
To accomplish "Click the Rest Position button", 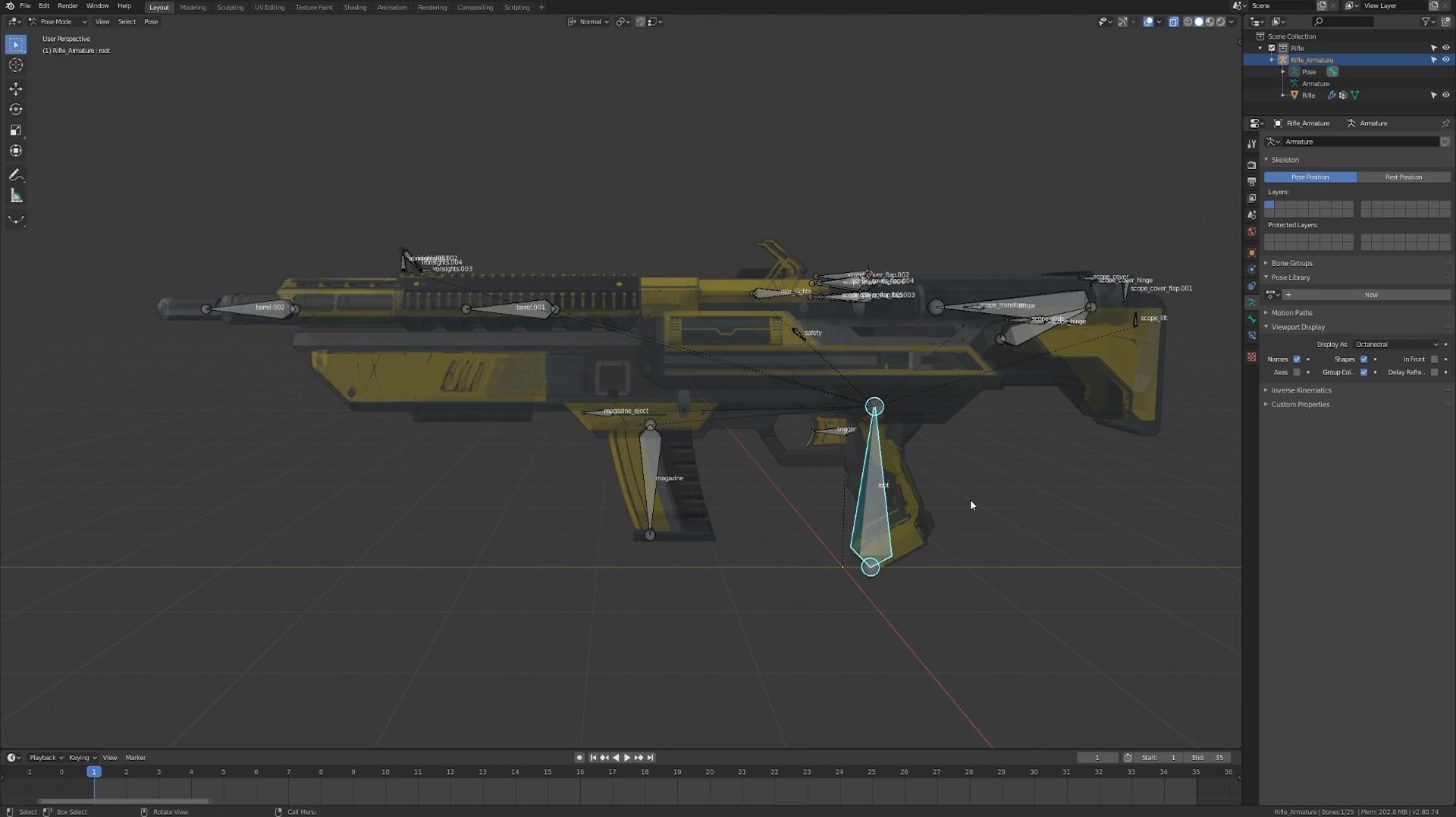I will (x=1404, y=177).
